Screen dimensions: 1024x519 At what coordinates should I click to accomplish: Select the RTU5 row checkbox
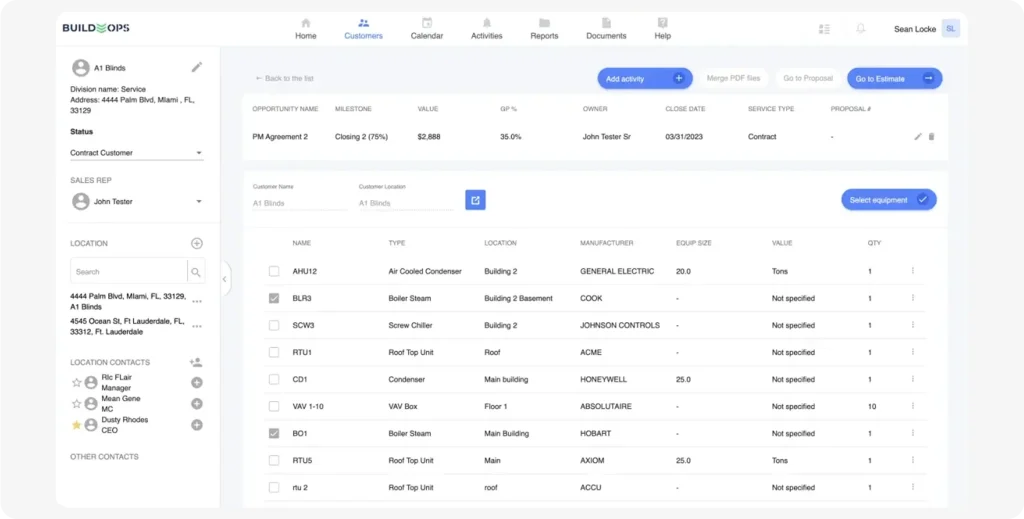[x=274, y=460]
